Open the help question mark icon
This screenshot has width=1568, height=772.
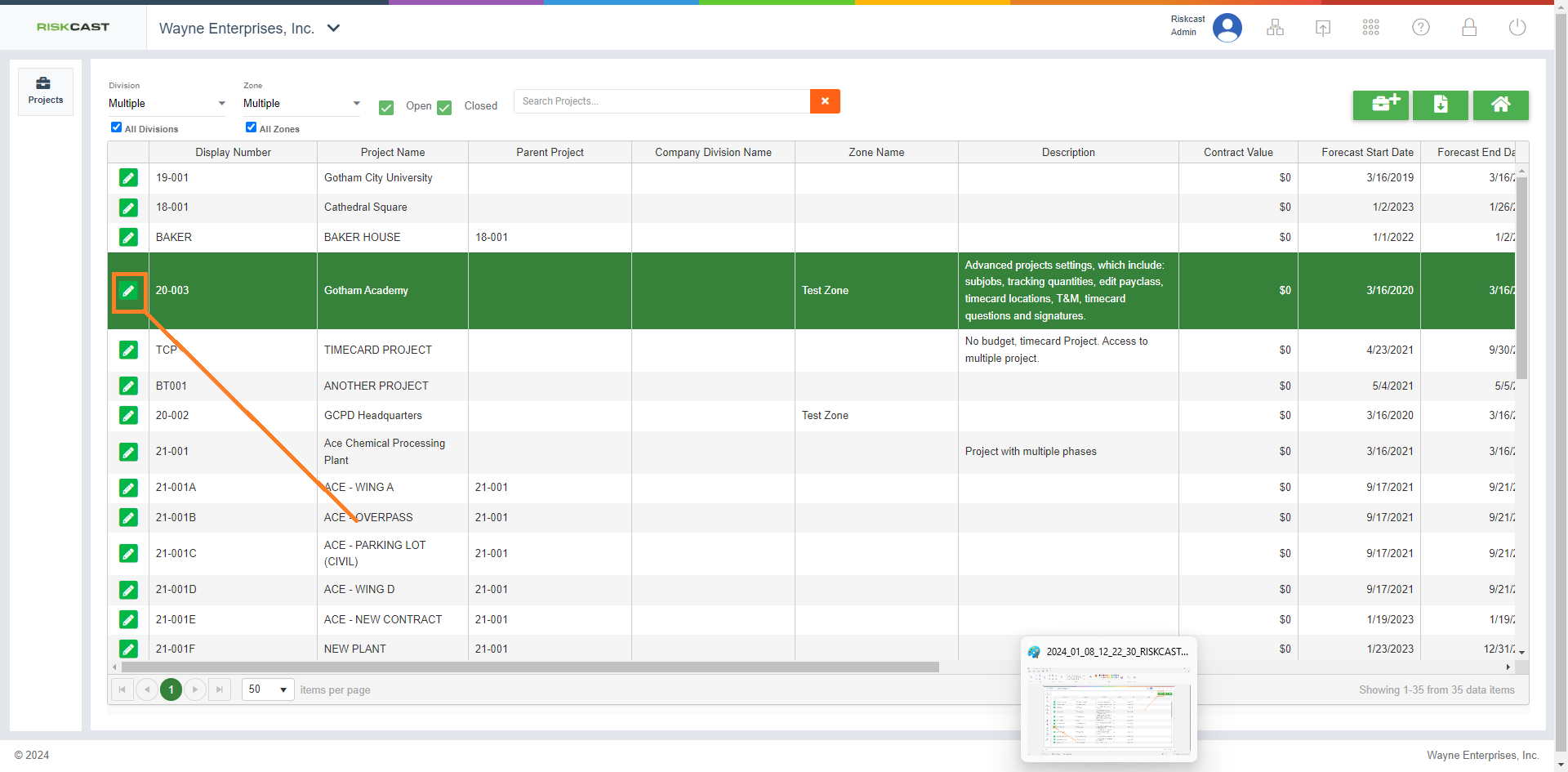click(1420, 28)
